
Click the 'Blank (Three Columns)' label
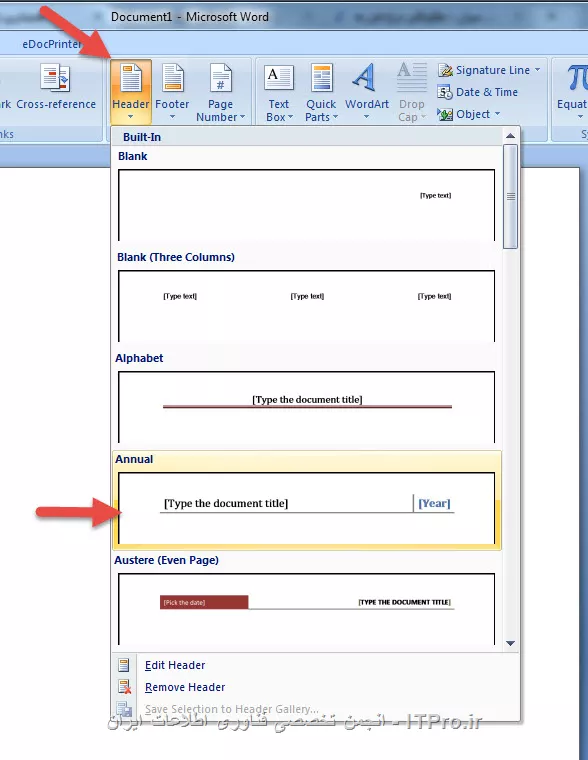[x=176, y=257]
